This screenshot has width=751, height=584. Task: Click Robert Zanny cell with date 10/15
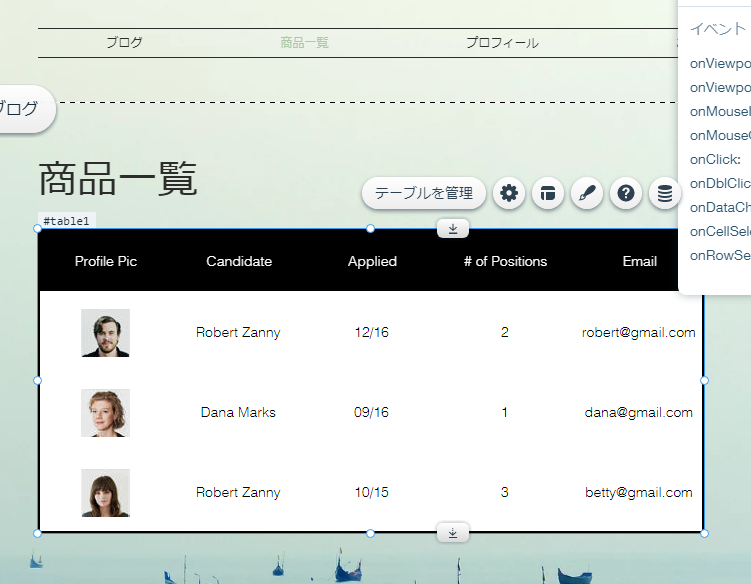click(x=238, y=492)
